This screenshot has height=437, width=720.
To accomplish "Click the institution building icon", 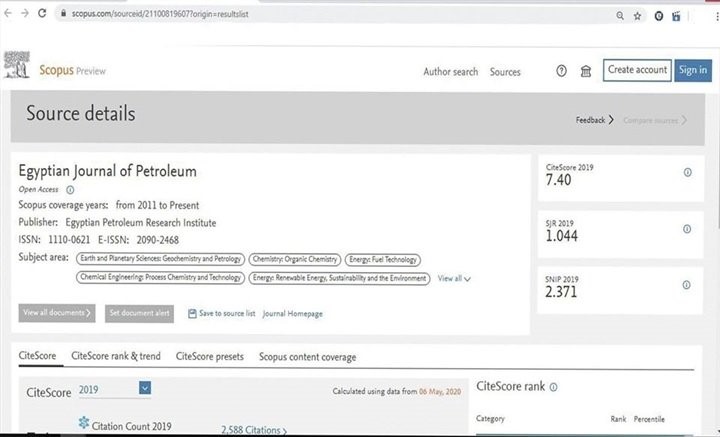I will click(x=585, y=71).
